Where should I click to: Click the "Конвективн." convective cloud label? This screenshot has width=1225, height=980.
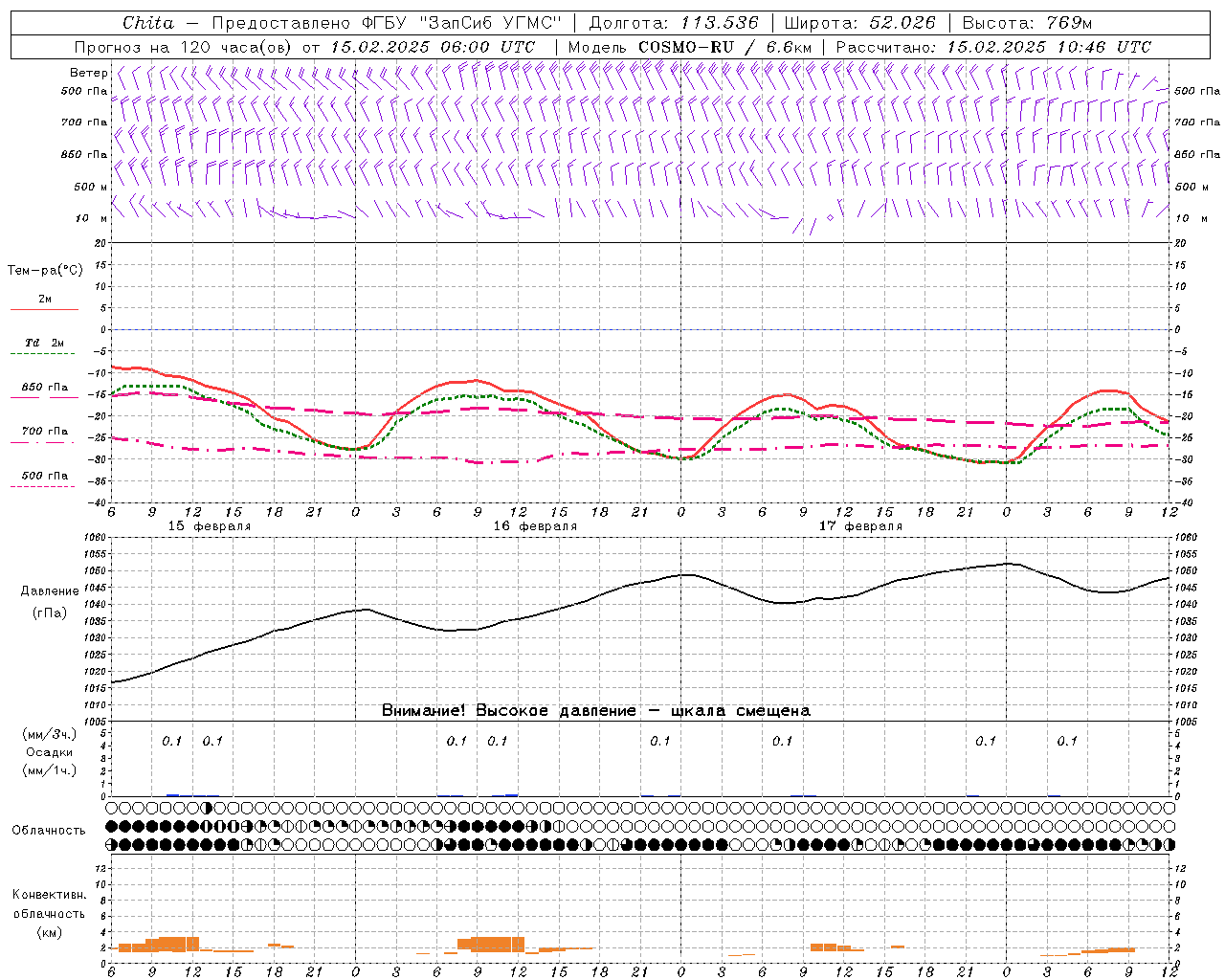tap(49, 895)
